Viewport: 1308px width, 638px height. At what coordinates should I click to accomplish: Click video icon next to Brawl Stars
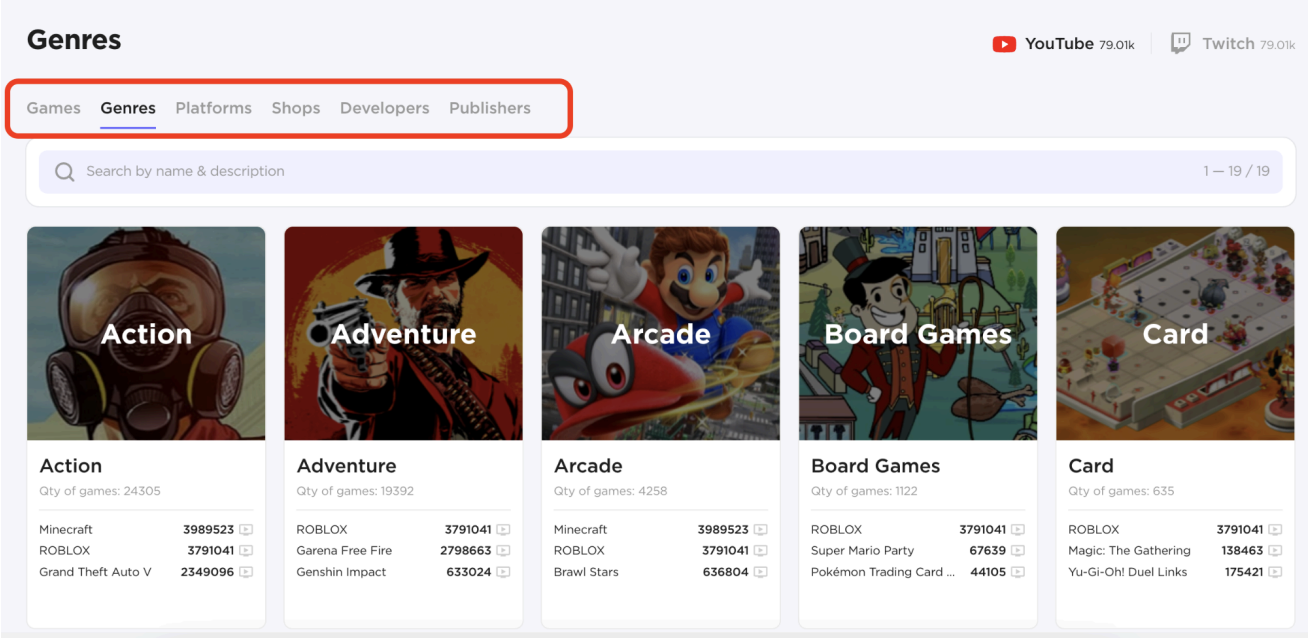(x=761, y=572)
